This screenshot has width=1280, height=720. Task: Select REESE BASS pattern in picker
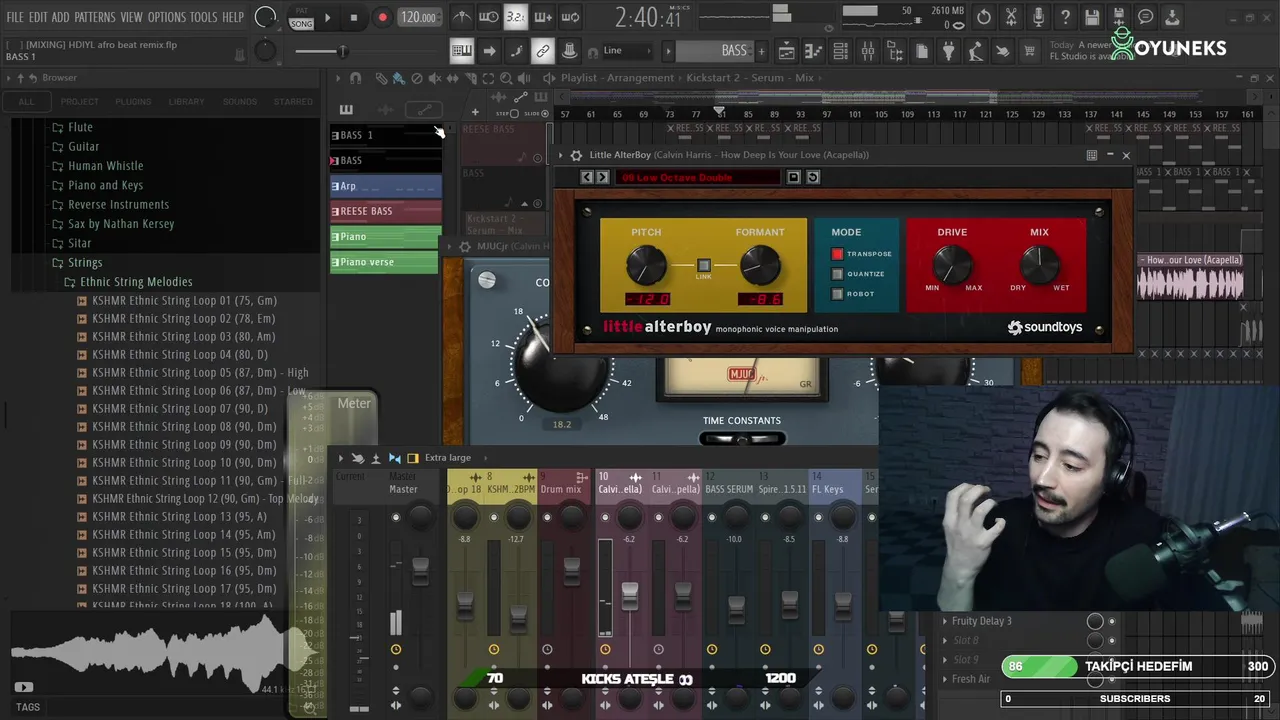coord(386,211)
